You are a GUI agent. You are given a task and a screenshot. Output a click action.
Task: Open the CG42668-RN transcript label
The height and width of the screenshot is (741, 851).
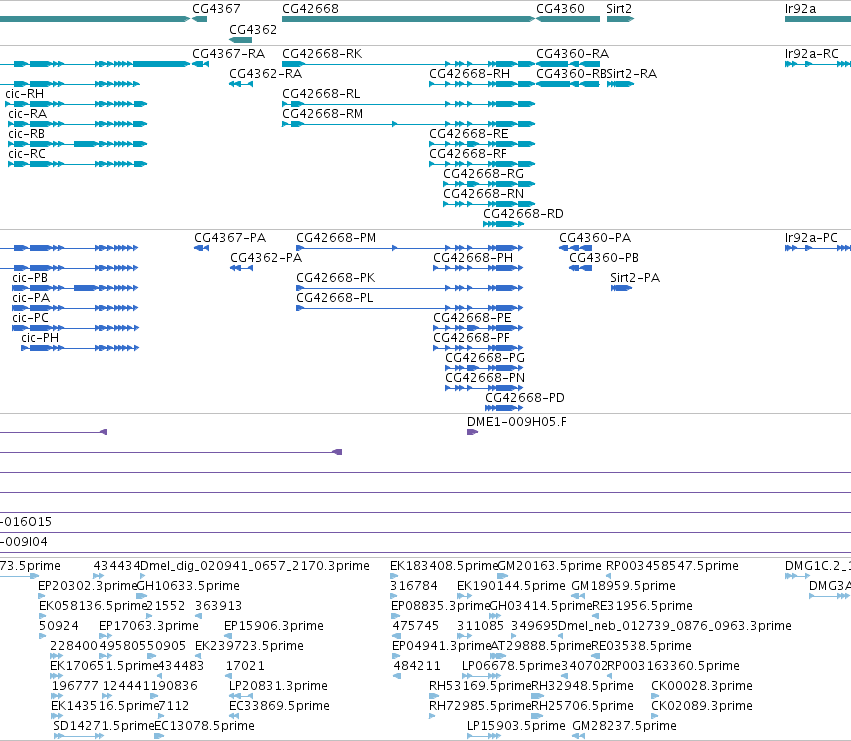pos(484,194)
